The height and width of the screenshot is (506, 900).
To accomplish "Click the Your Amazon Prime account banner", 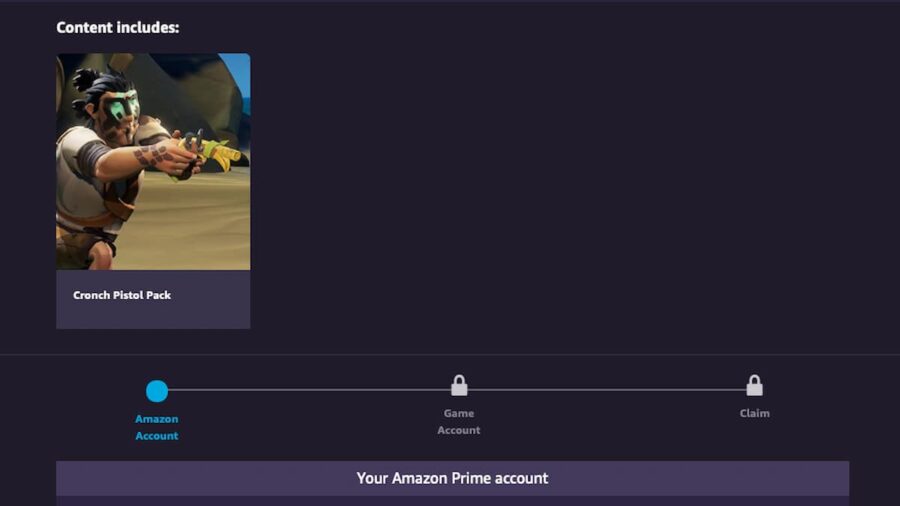I will click(452, 478).
